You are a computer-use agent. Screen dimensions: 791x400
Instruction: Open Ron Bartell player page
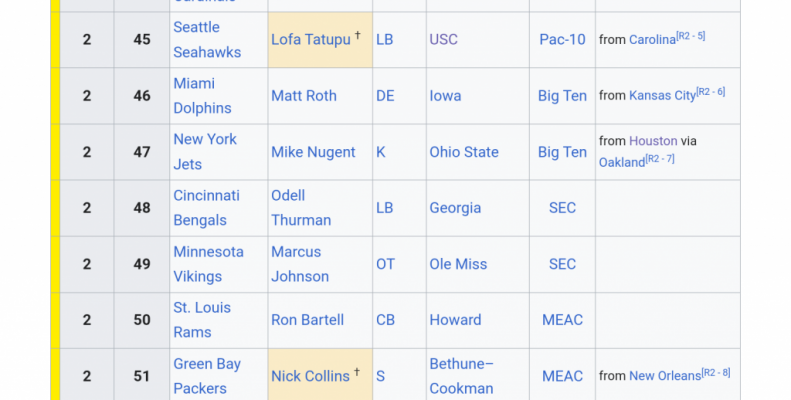(307, 320)
